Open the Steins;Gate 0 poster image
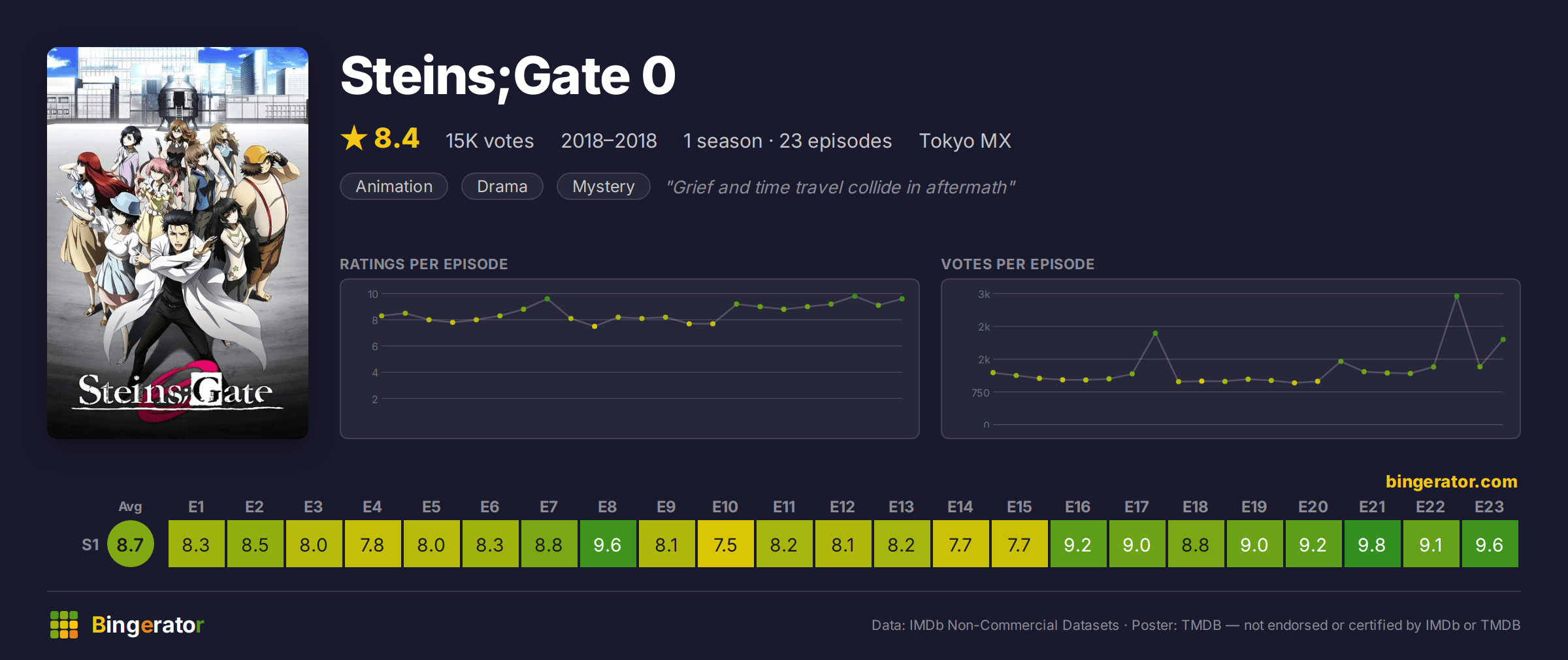This screenshot has width=1568, height=660. tap(178, 242)
